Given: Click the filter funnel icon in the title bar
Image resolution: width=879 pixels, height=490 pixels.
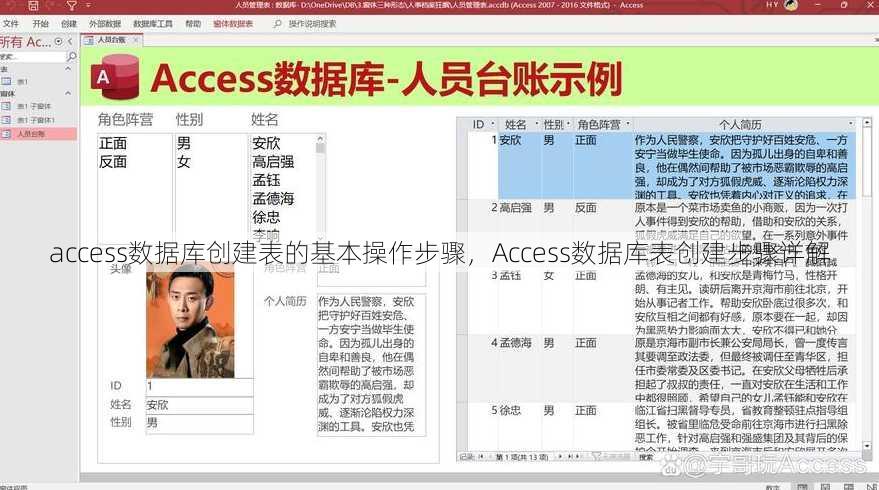Looking at the screenshot, I should (x=72, y=6).
